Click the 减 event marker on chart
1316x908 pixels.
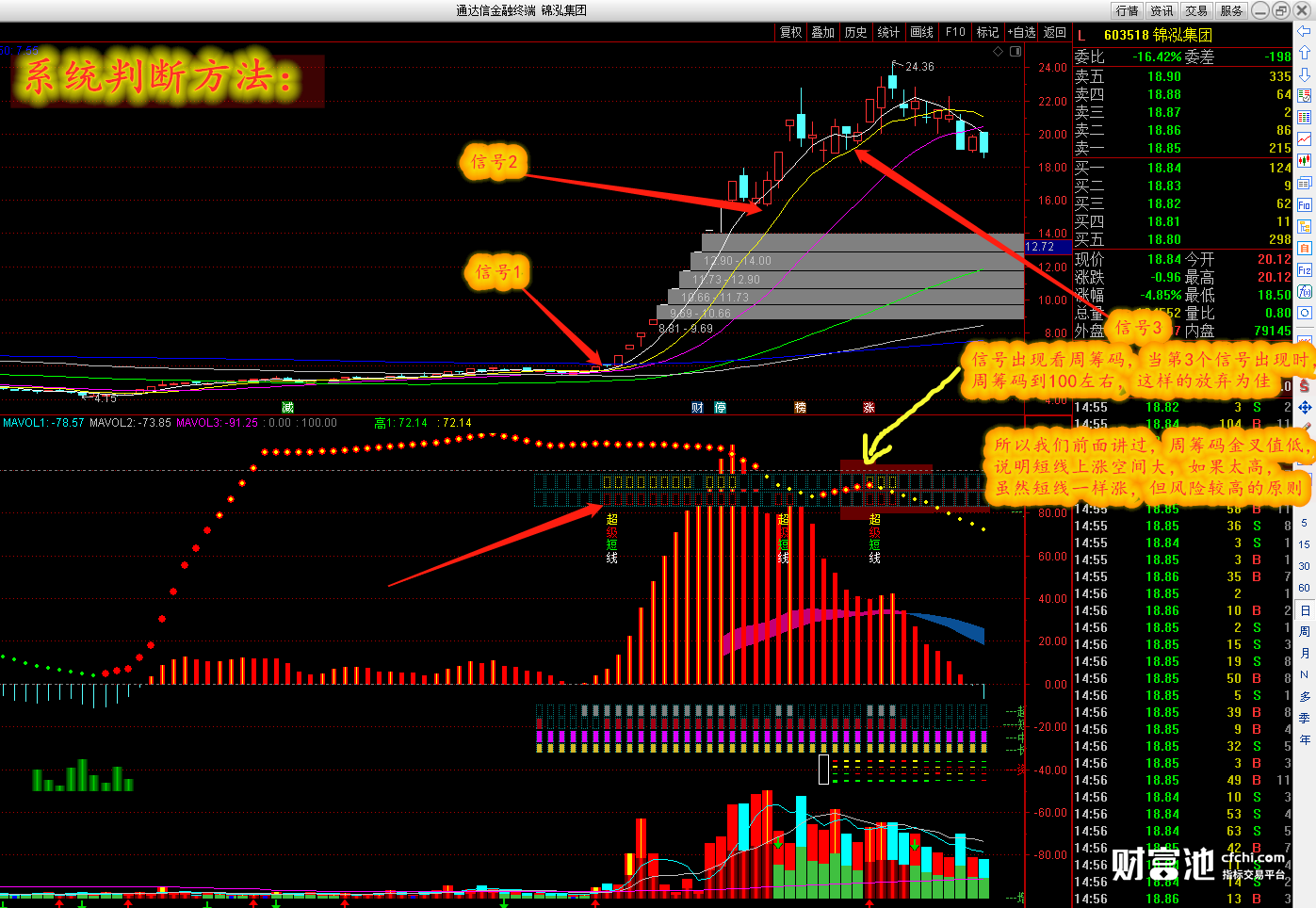[287, 408]
